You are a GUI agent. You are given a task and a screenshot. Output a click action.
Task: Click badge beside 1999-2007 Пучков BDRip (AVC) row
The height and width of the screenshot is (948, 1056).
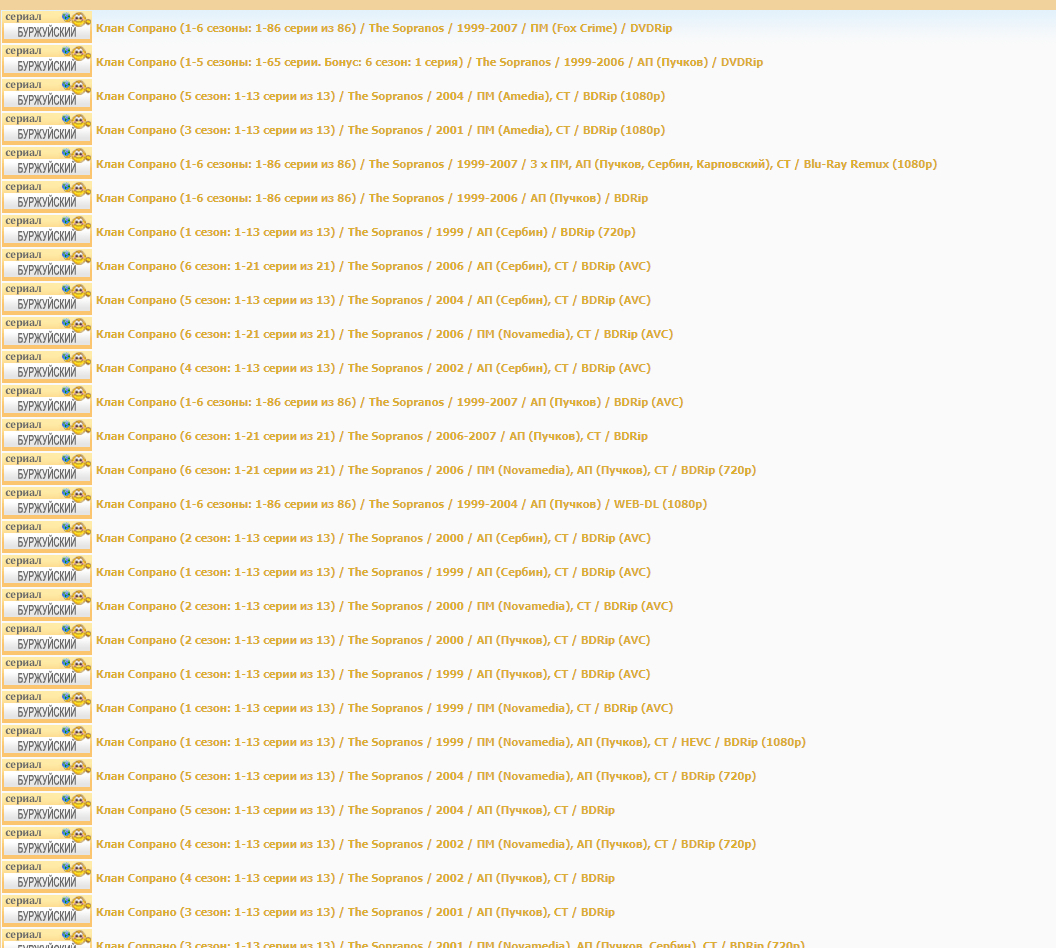pos(46,401)
